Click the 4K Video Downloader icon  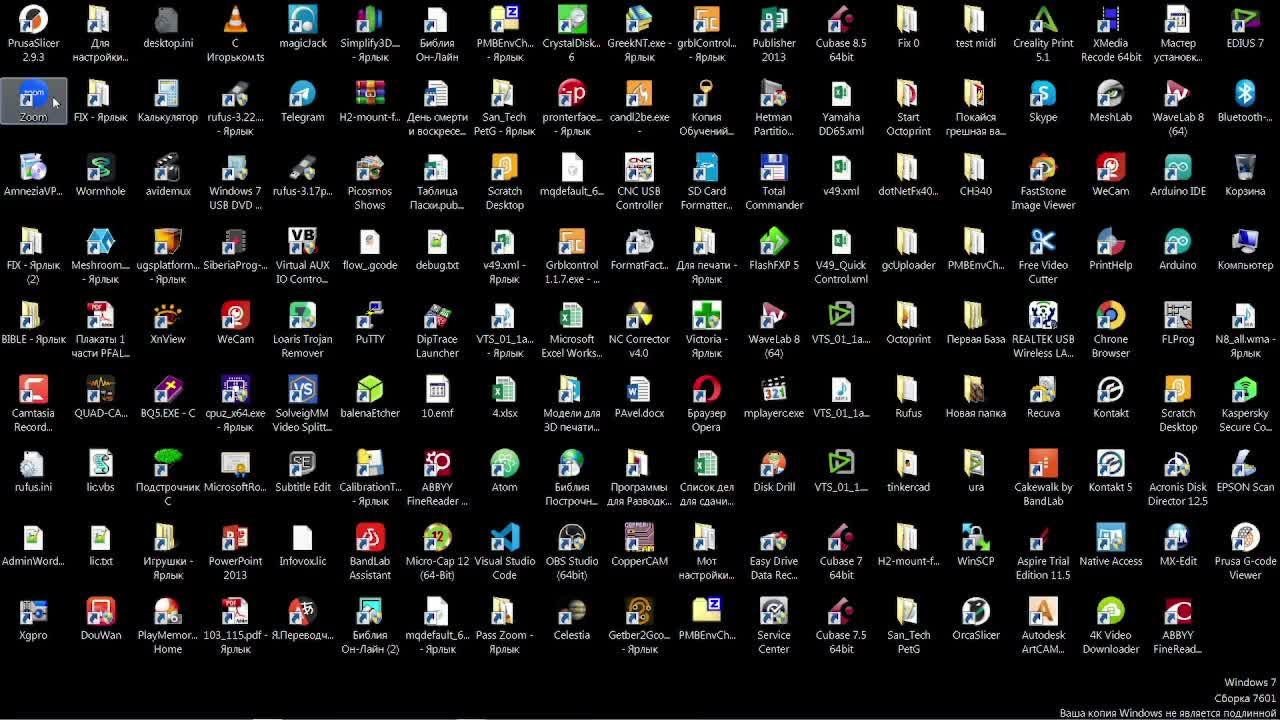[1110, 611]
